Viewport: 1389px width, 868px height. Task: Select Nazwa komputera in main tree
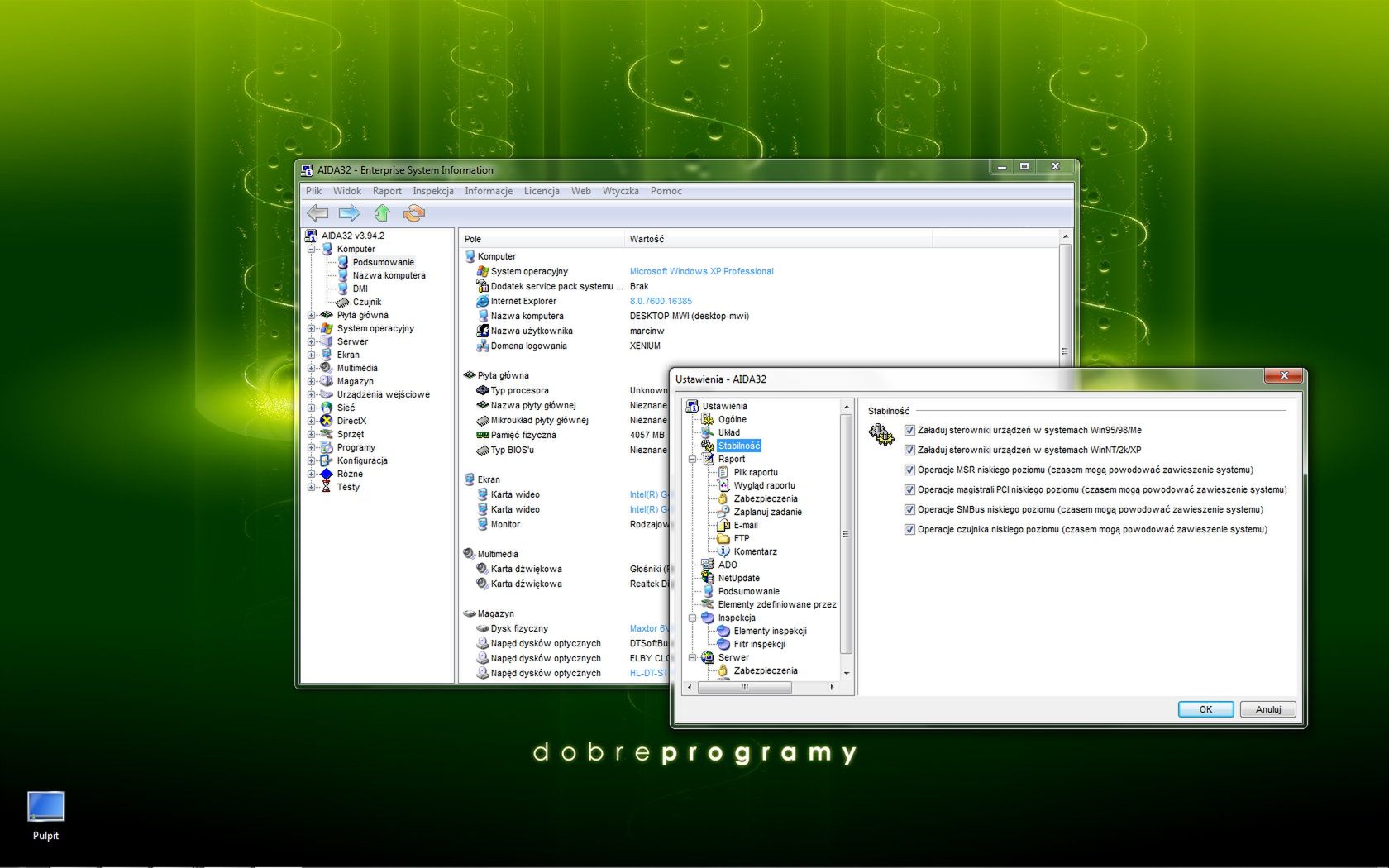click(x=389, y=275)
